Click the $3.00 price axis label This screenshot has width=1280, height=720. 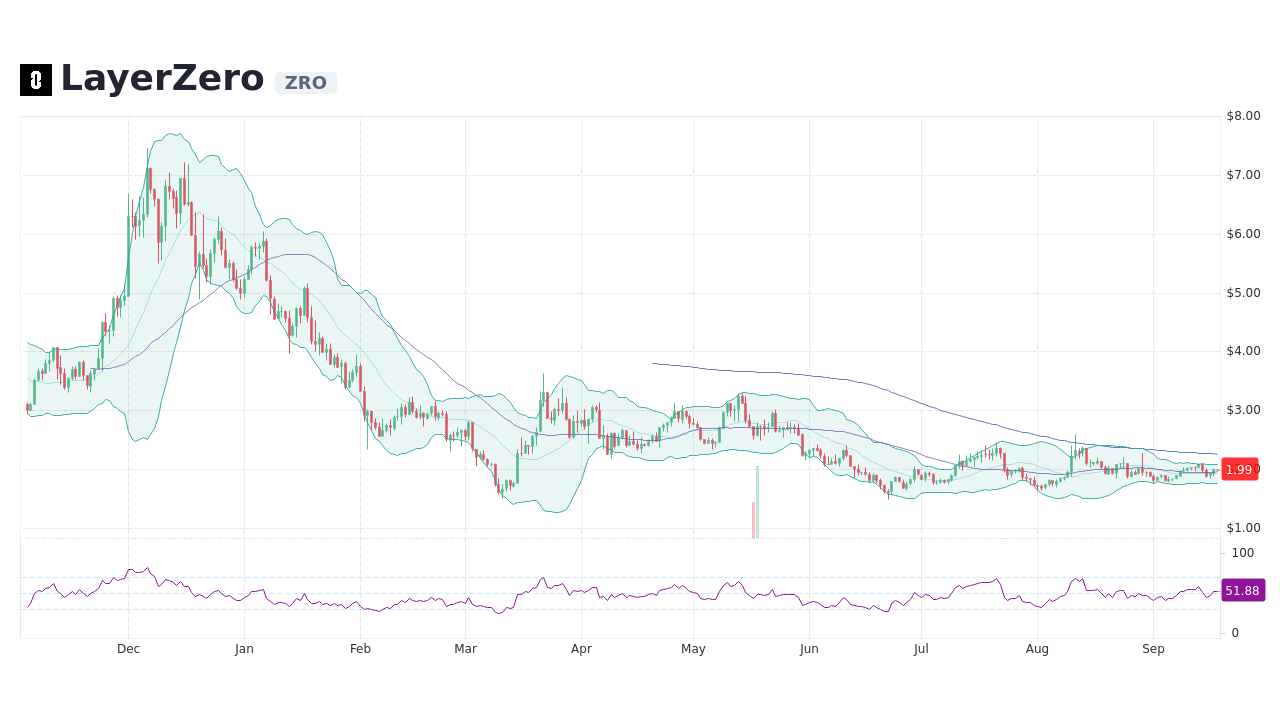coord(1243,410)
